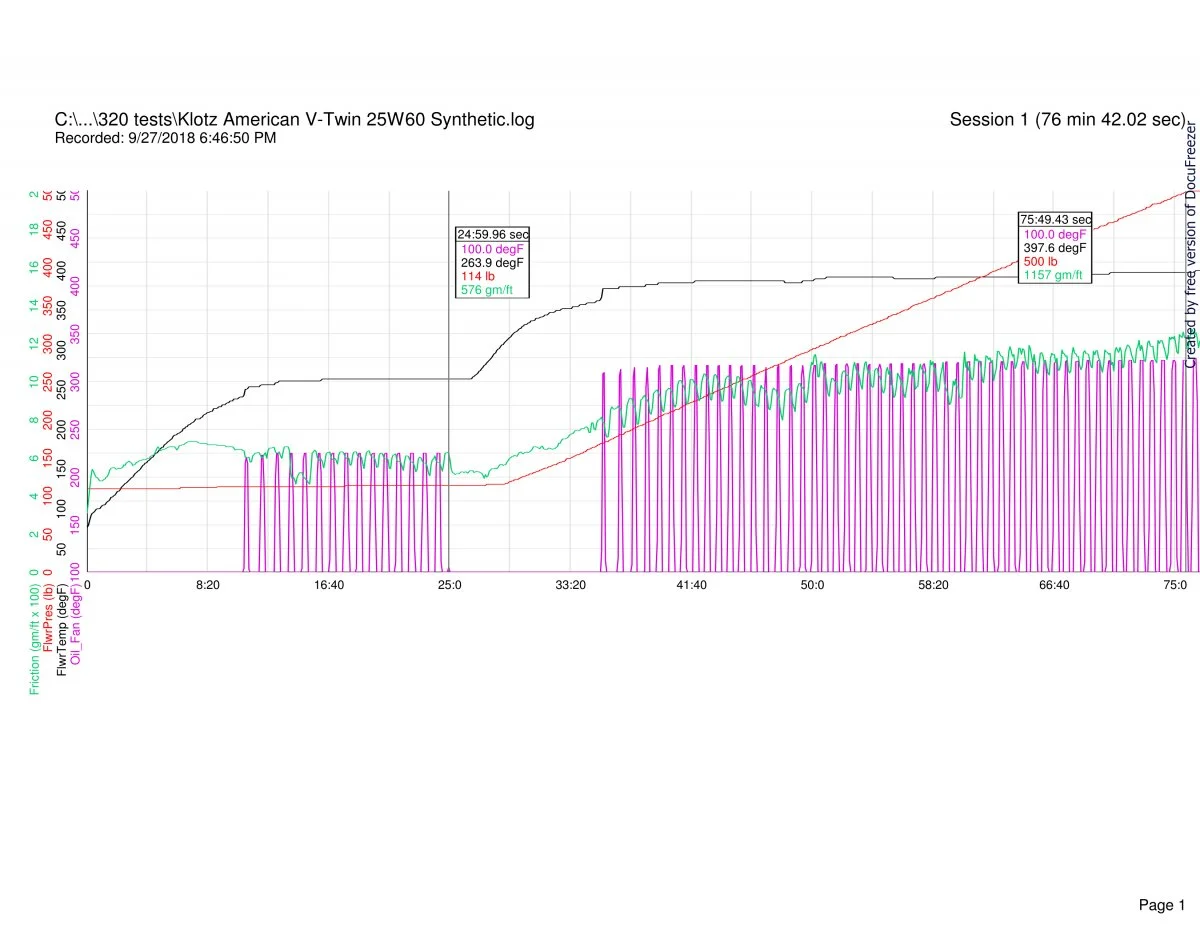This screenshot has width=1200, height=927.
Task: Click the Klotz American V-Twin log file title
Action: coord(294,120)
